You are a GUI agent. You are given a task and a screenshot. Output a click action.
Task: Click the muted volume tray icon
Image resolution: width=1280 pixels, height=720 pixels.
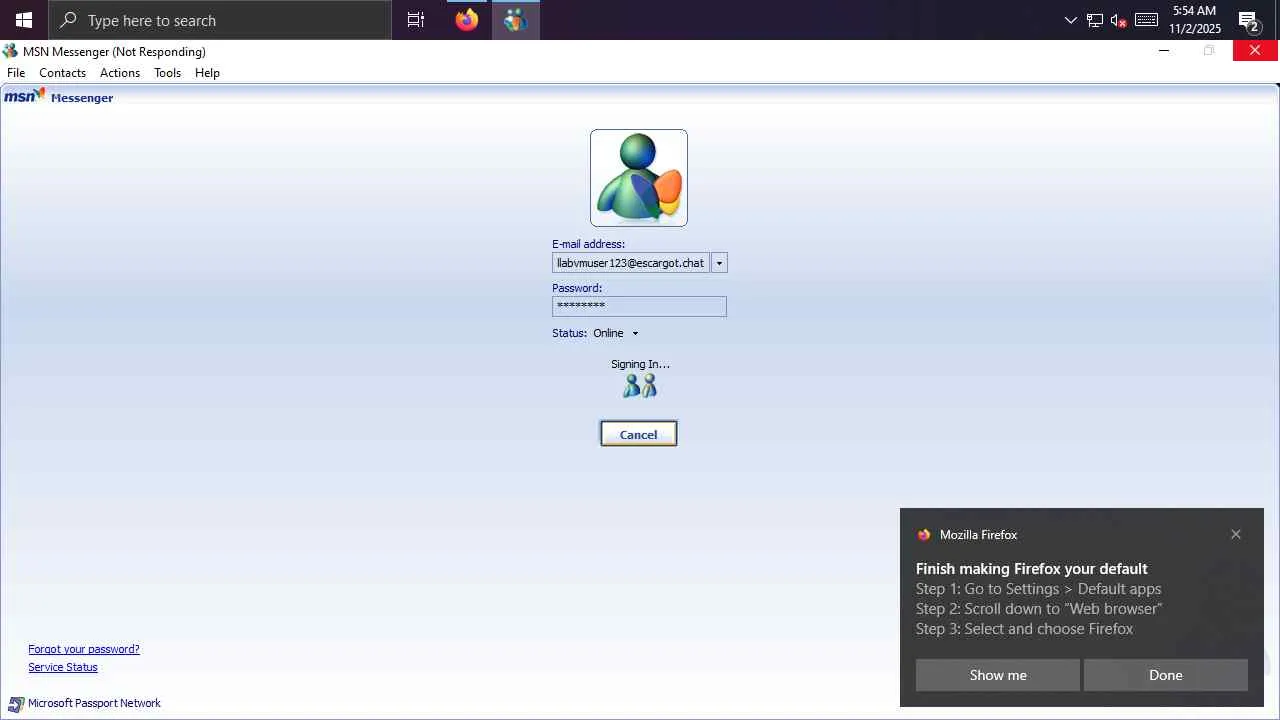pyautogui.click(x=1119, y=20)
